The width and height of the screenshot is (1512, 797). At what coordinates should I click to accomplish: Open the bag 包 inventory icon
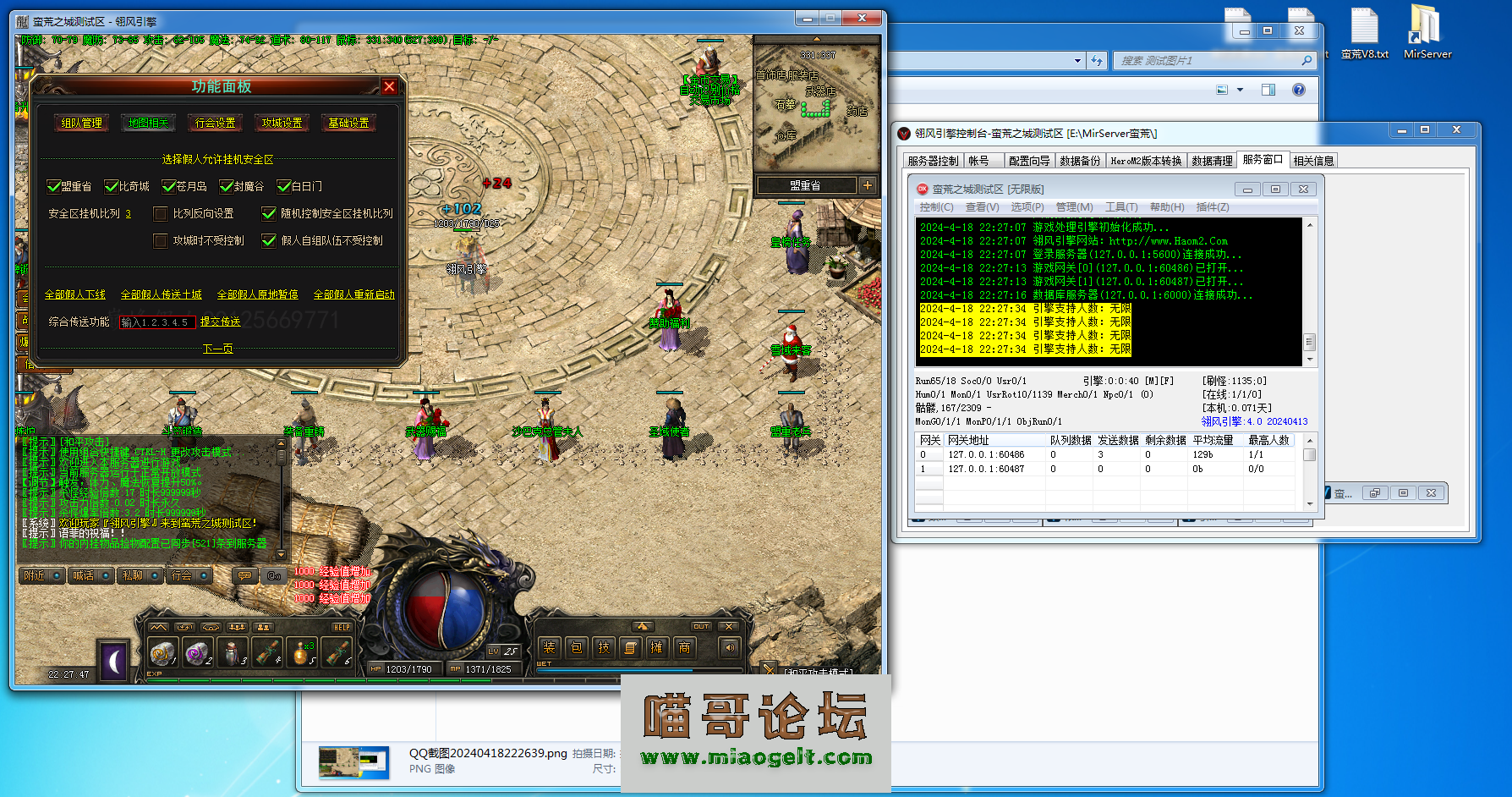[x=576, y=647]
